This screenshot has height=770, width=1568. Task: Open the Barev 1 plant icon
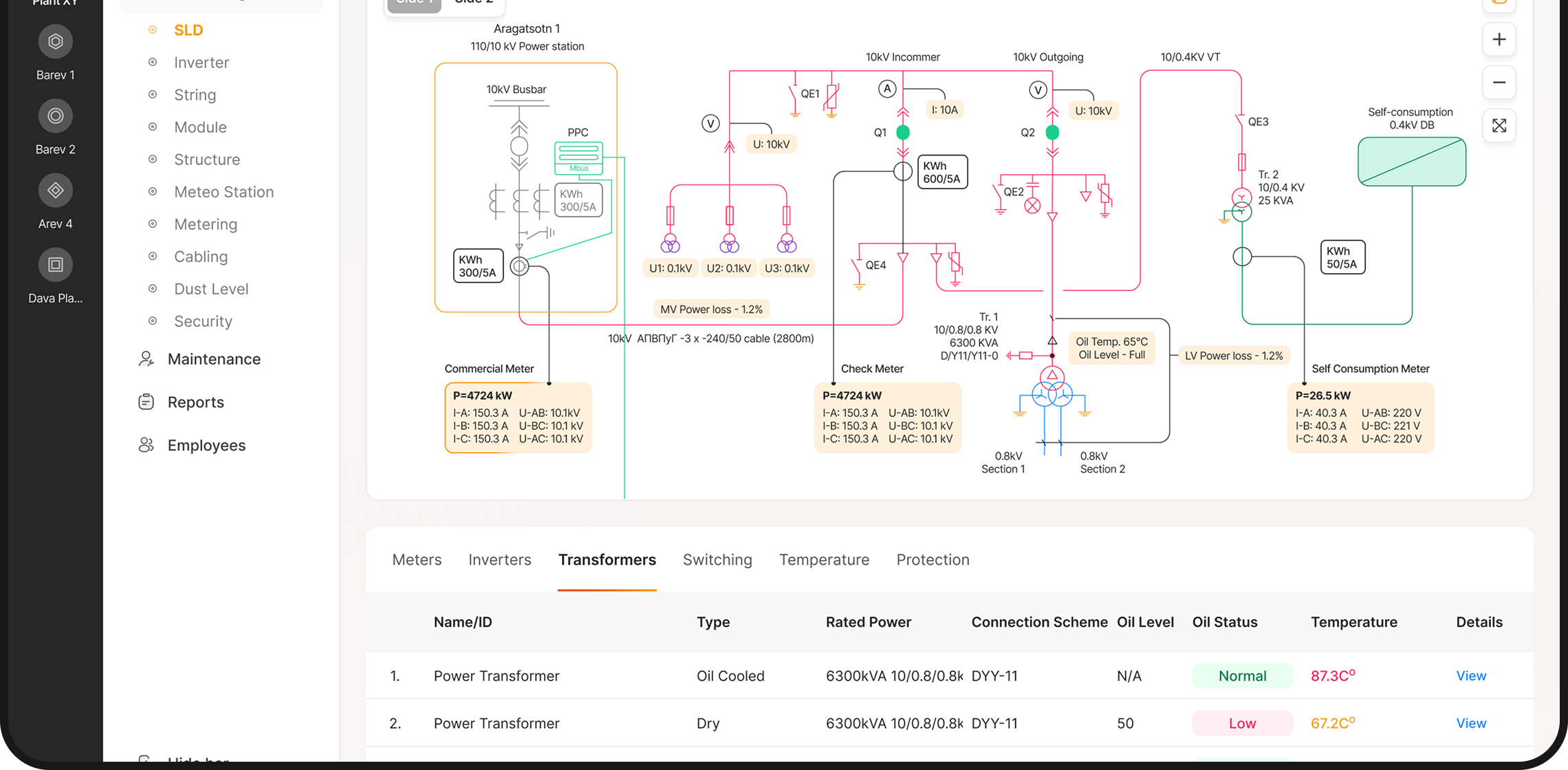[x=56, y=42]
